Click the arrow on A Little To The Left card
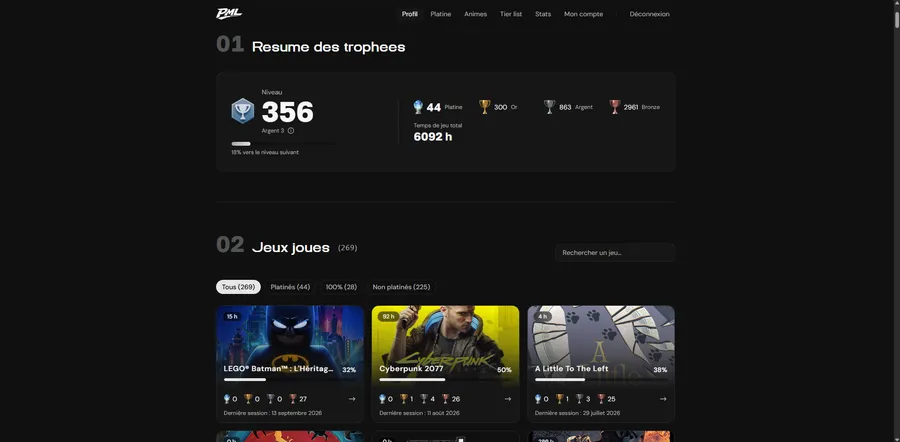 click(x=663, y=399)
